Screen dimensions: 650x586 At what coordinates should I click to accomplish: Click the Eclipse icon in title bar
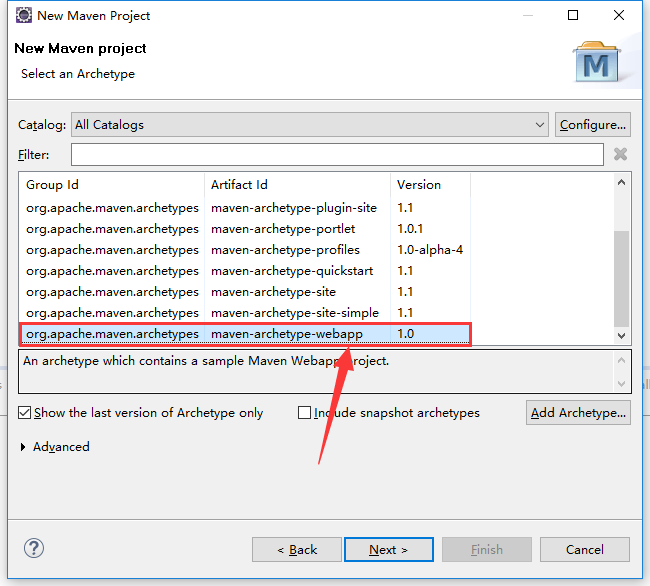24,15
